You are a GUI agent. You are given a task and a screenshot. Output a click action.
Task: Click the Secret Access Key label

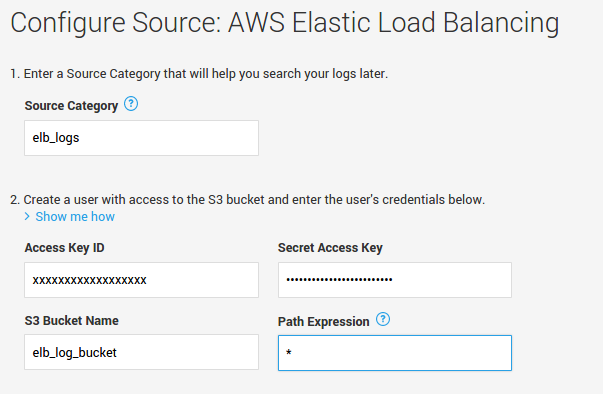click(x=330, y=248)
